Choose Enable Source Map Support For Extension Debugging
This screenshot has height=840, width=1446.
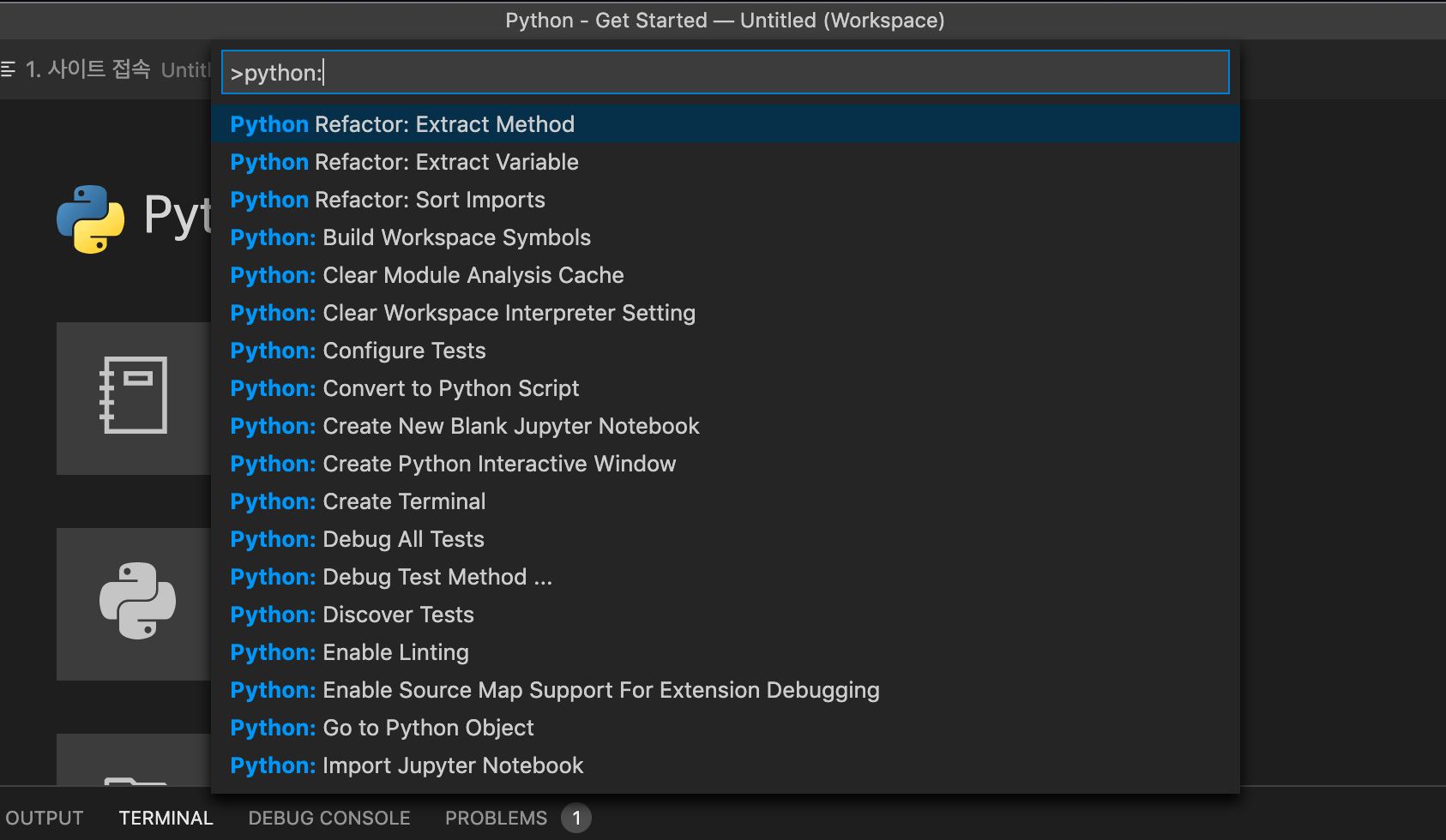coord(725,690)
